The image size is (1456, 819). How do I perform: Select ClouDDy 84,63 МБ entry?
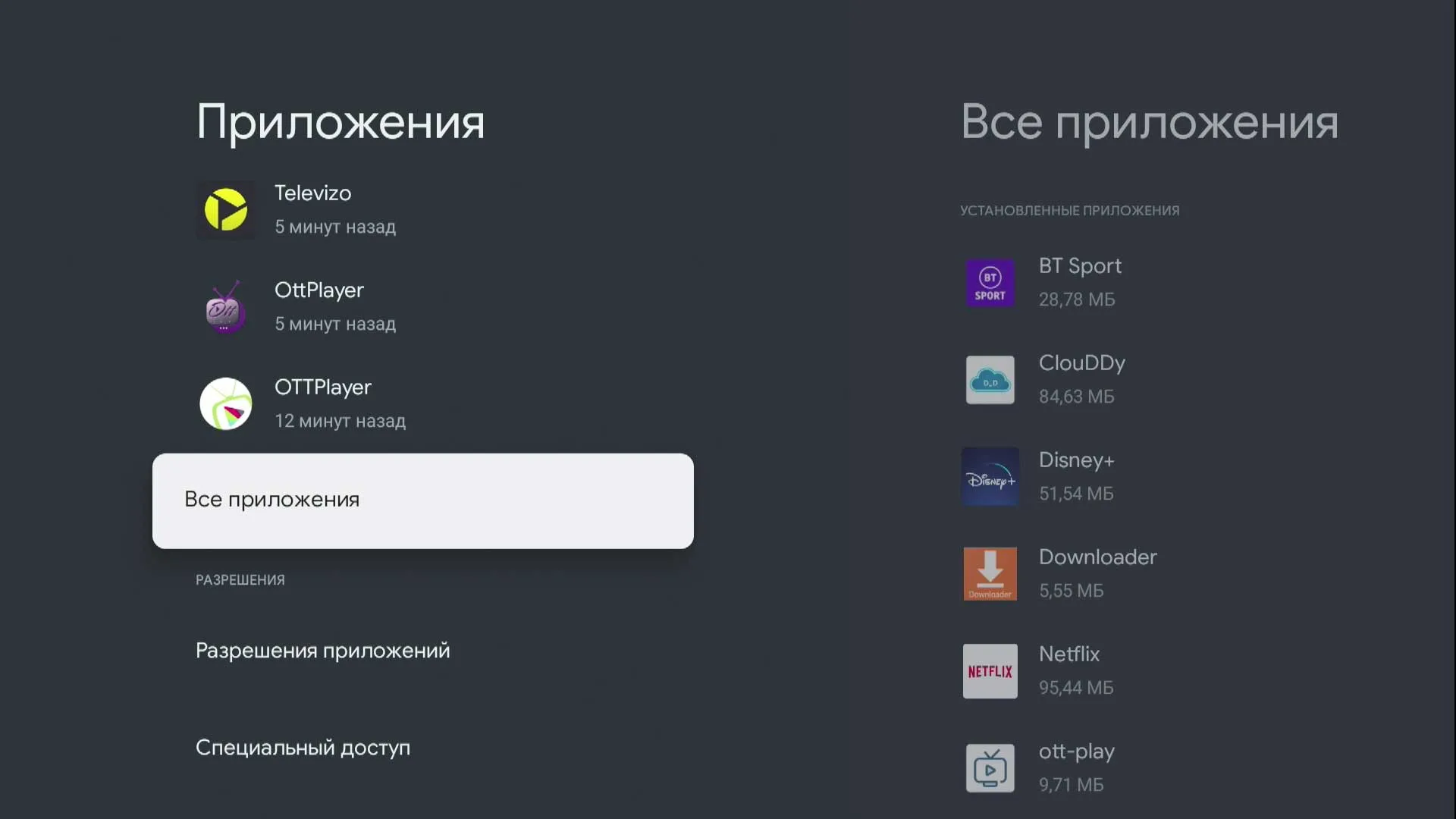(x=1081, y=379)
